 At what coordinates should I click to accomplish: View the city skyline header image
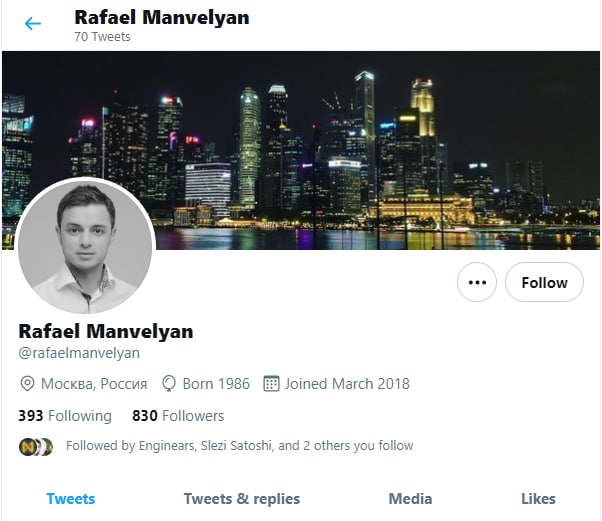(x=301, y=150)
